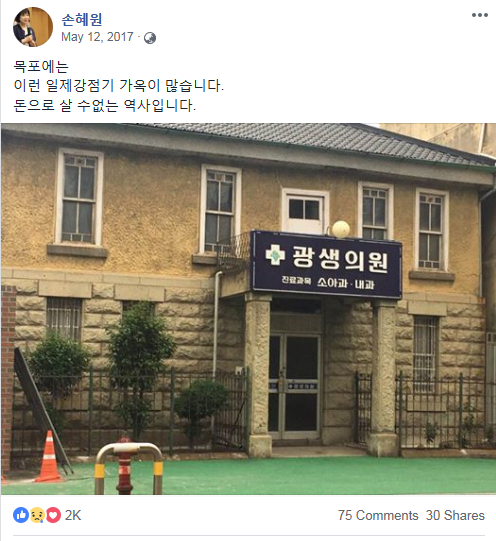Visit the 손혜원 profile name link
This screenshot has height=541, width=496.
pyautogui.click(x=82, y=20)
